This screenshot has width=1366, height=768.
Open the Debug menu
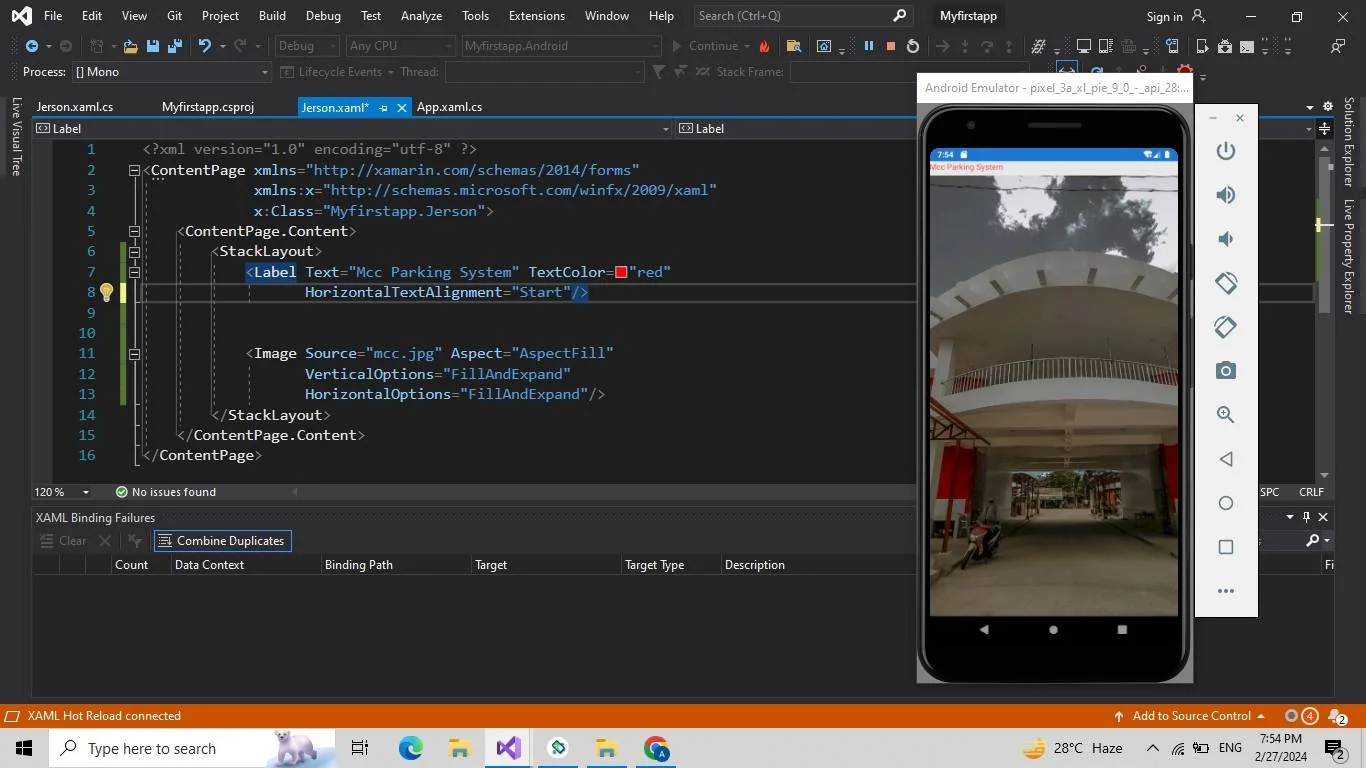[323, 16]
